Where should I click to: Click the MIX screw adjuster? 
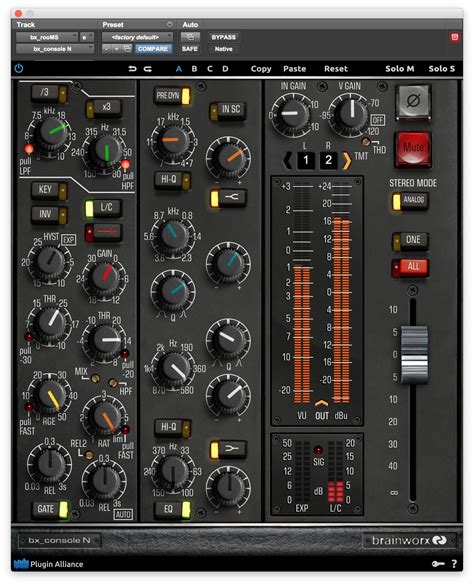pyautogui.click(x=96, y=378)
